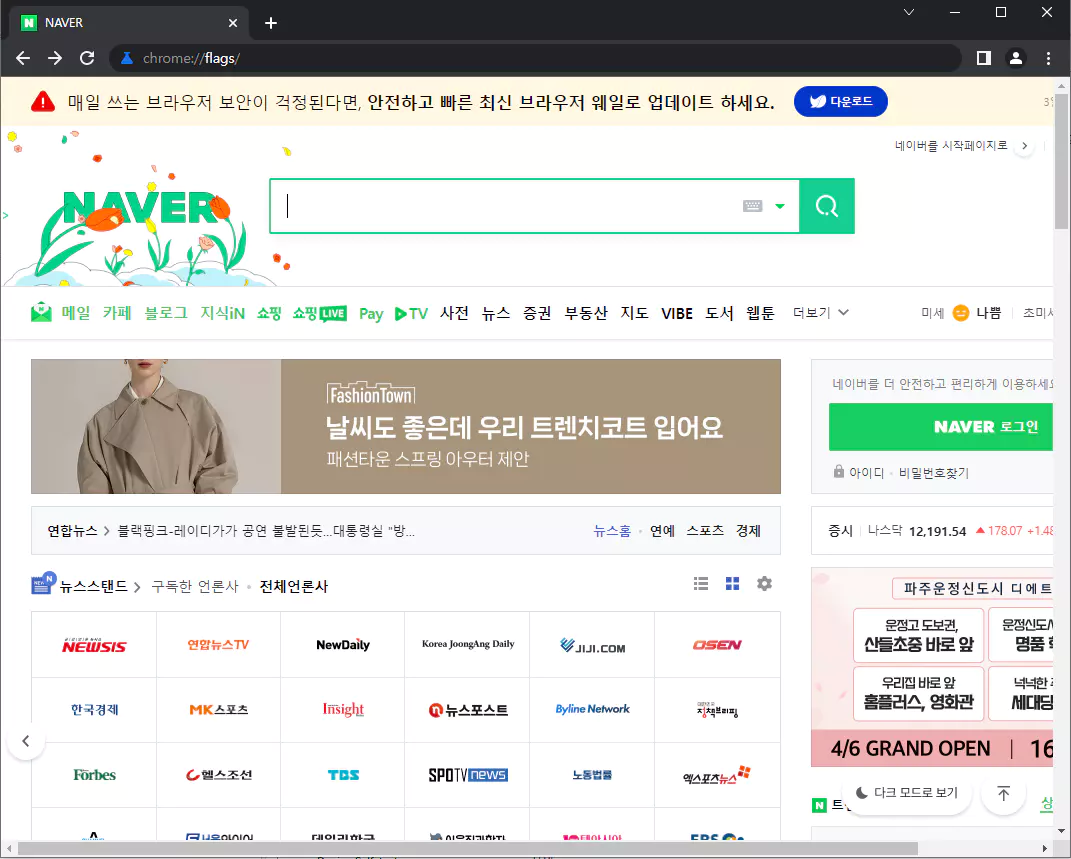This screenshot has height=859, width=1071.
Task: Open 웹툰 service link
Action: tap(760, 313)
